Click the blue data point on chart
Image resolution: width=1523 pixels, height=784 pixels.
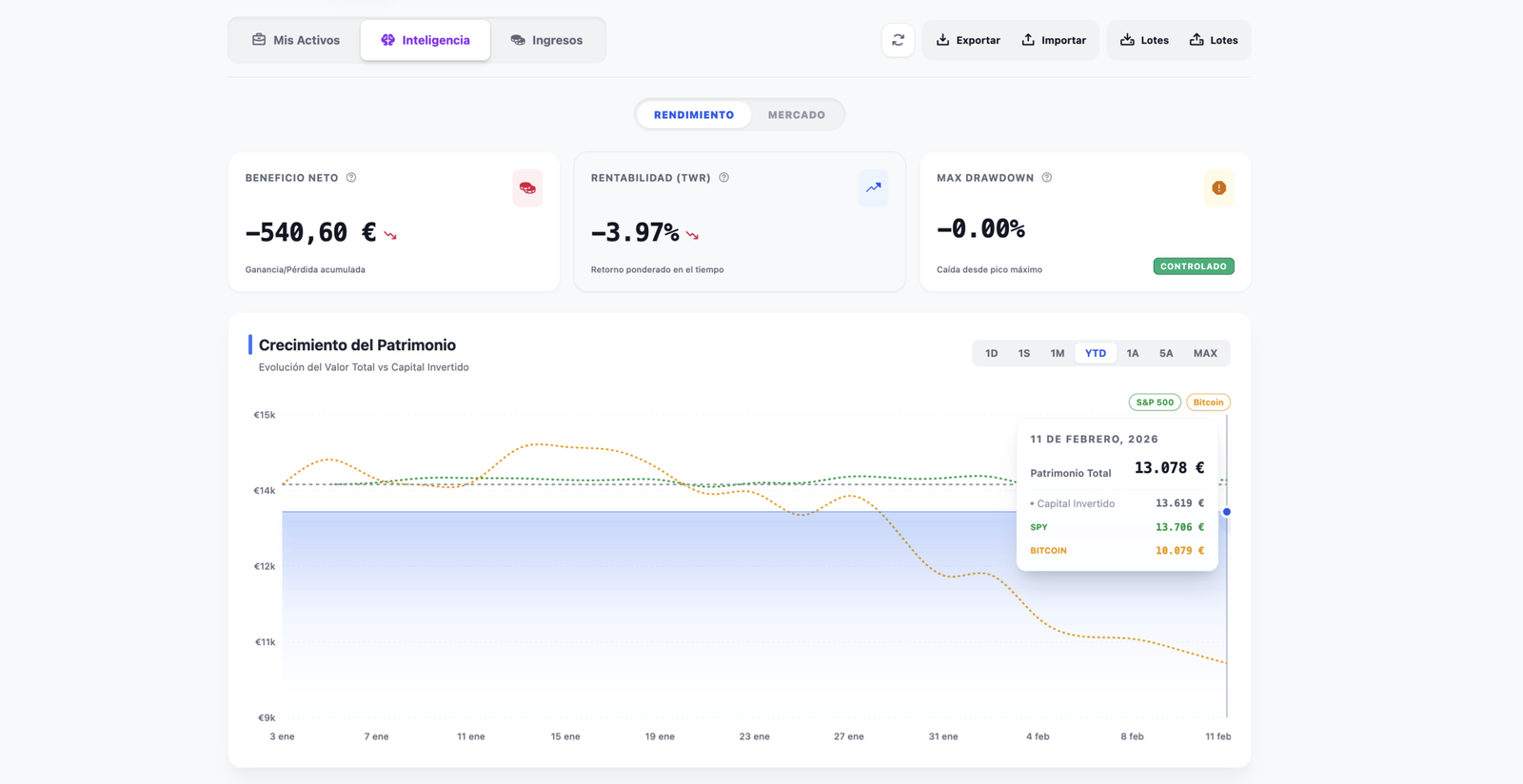[1227, 512]
